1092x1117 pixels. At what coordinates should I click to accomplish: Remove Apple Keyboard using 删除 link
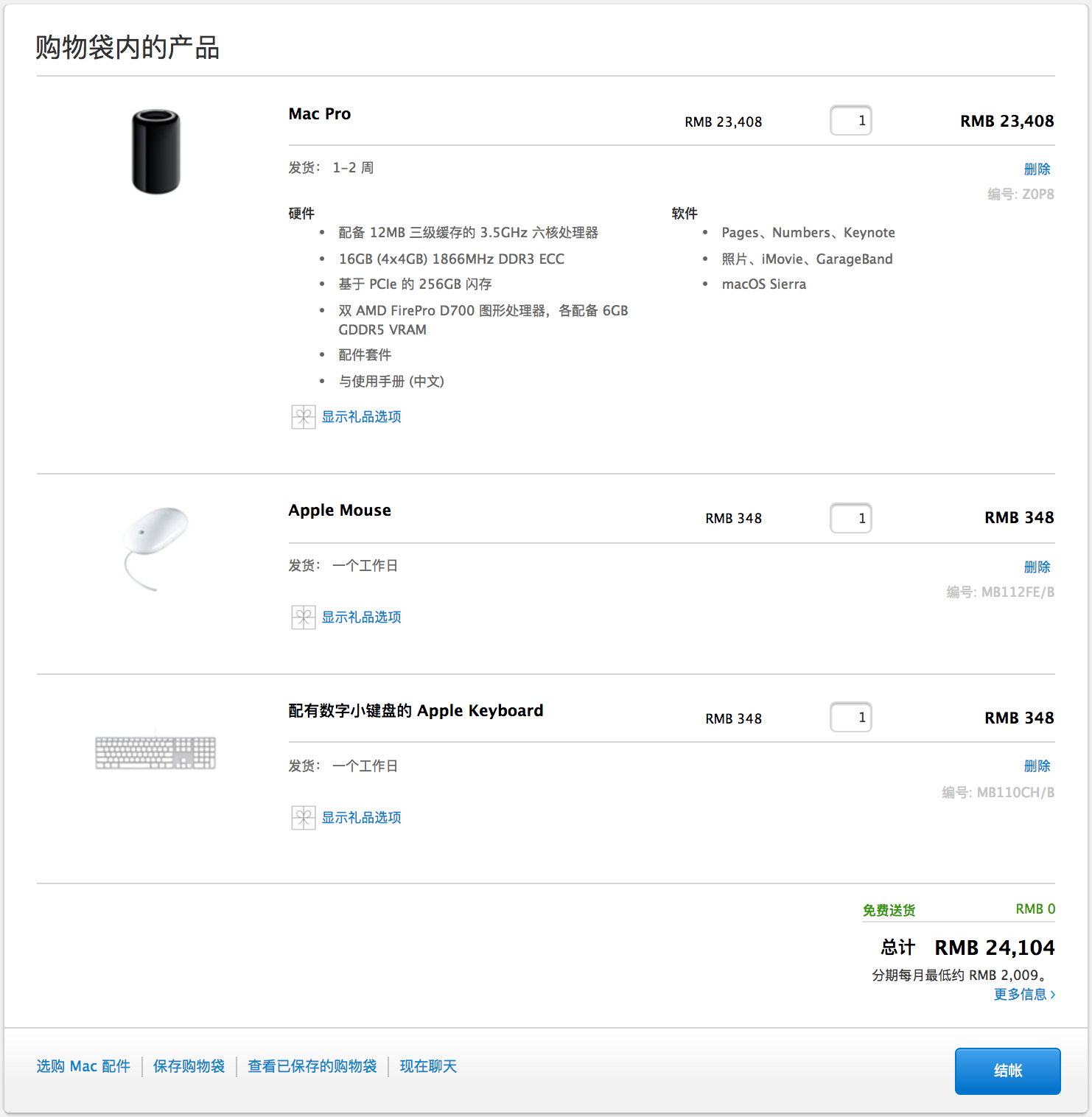coord(1037,766)
